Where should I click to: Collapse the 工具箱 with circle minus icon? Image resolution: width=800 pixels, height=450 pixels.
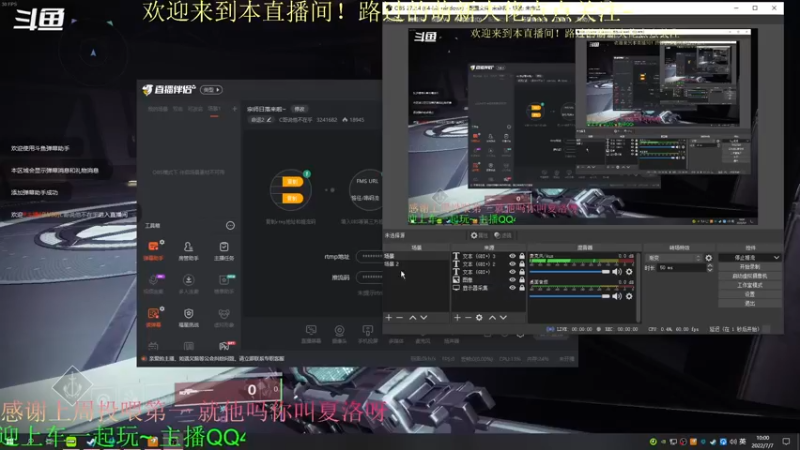[231, 226]
